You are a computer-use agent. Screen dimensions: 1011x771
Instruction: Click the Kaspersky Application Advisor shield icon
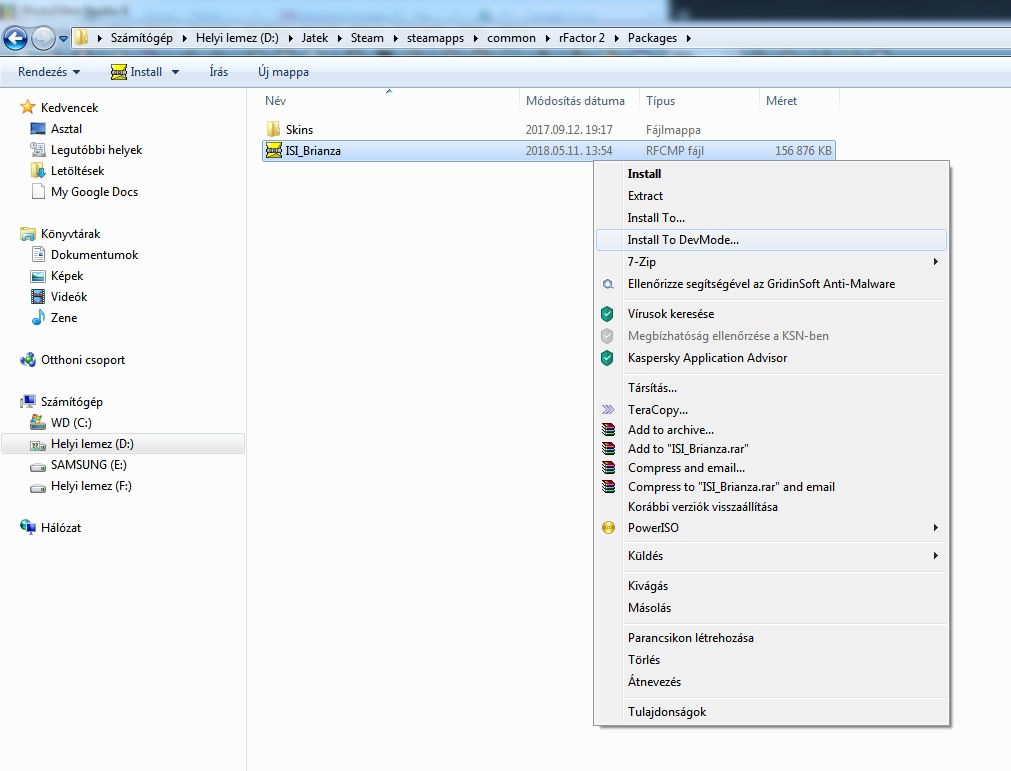click(607, 358)
